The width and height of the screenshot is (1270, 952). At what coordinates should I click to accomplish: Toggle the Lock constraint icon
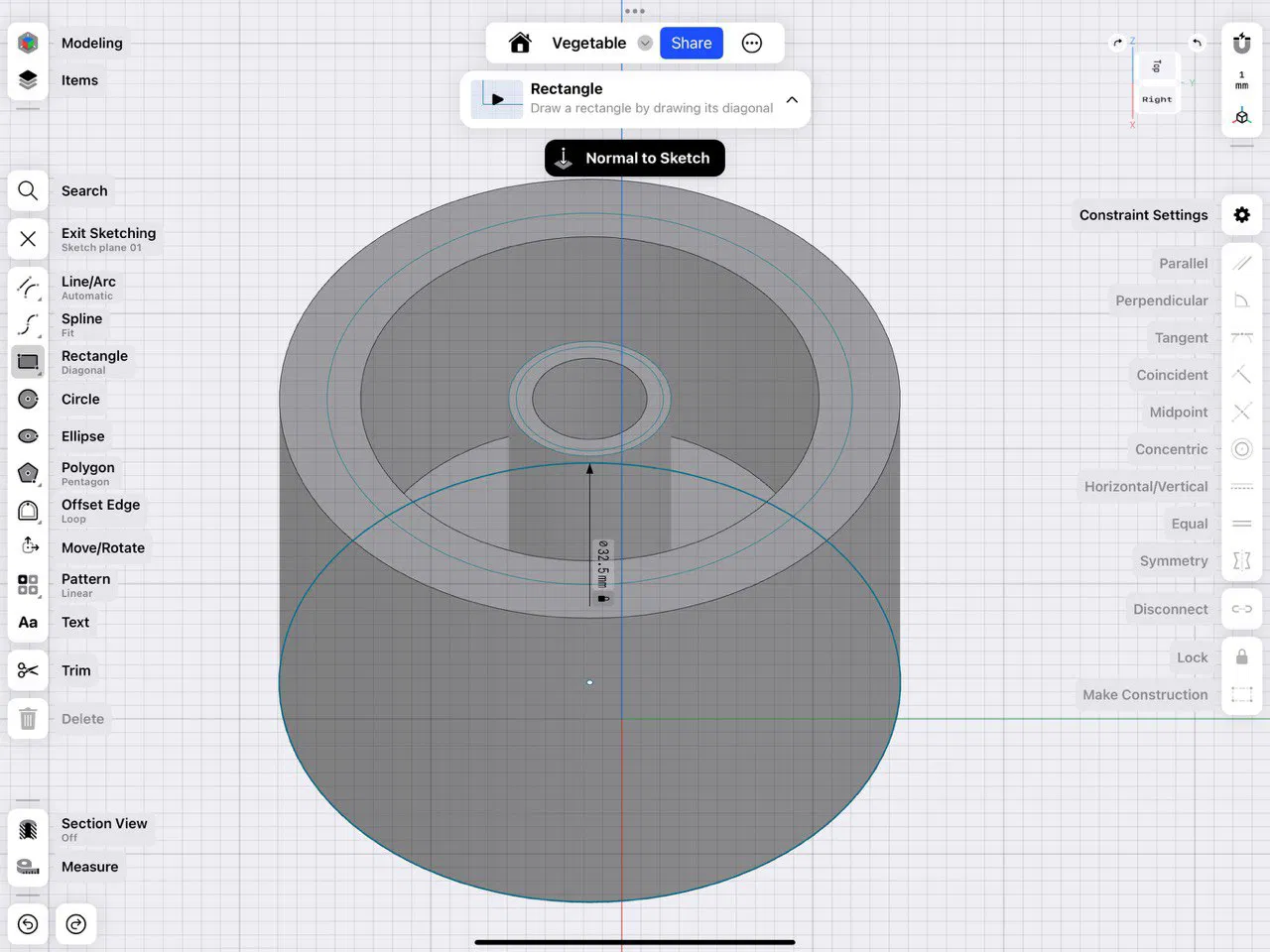(x=1242, y=657)
